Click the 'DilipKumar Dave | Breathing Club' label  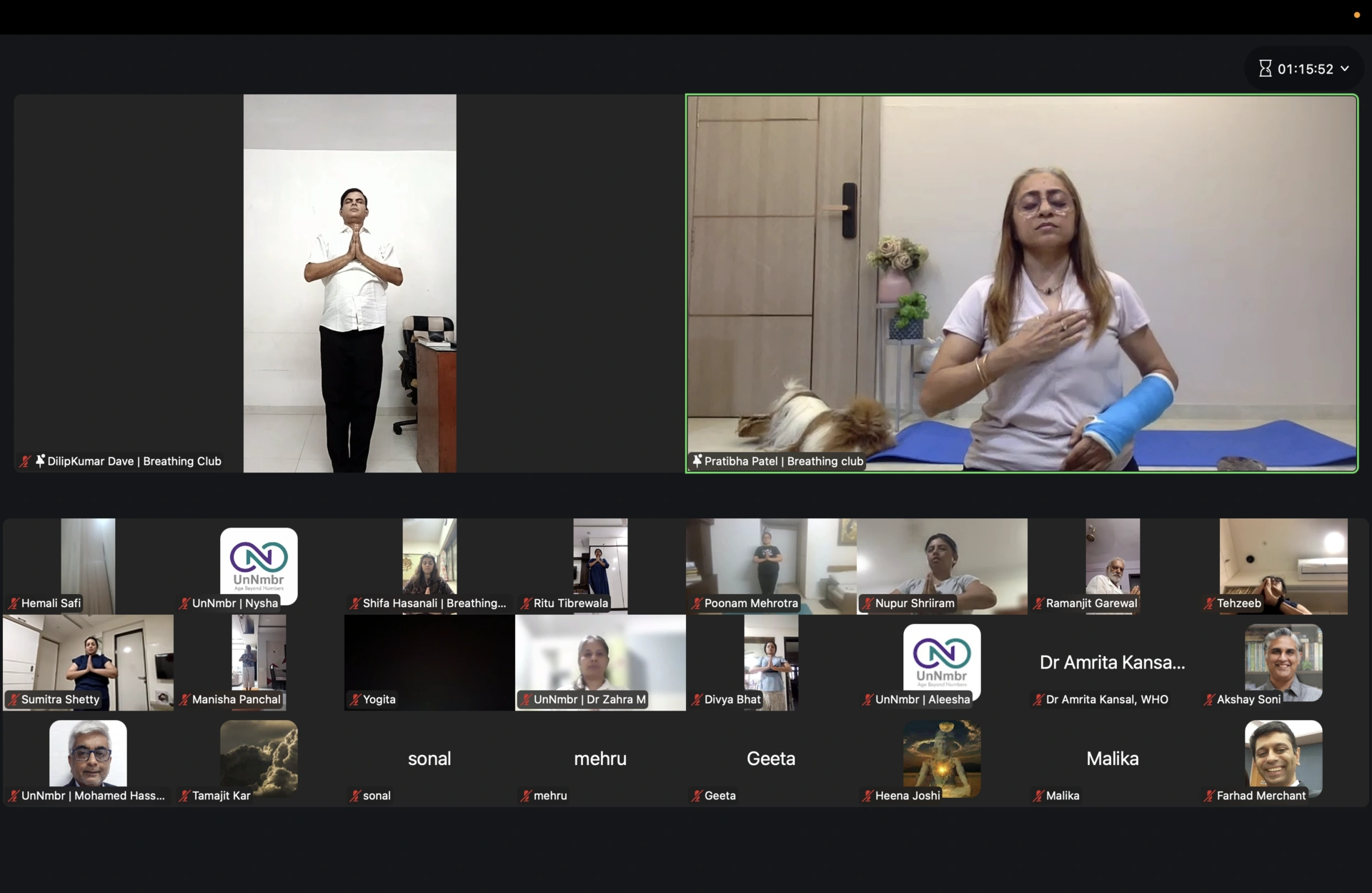click(x=134, y=461)
